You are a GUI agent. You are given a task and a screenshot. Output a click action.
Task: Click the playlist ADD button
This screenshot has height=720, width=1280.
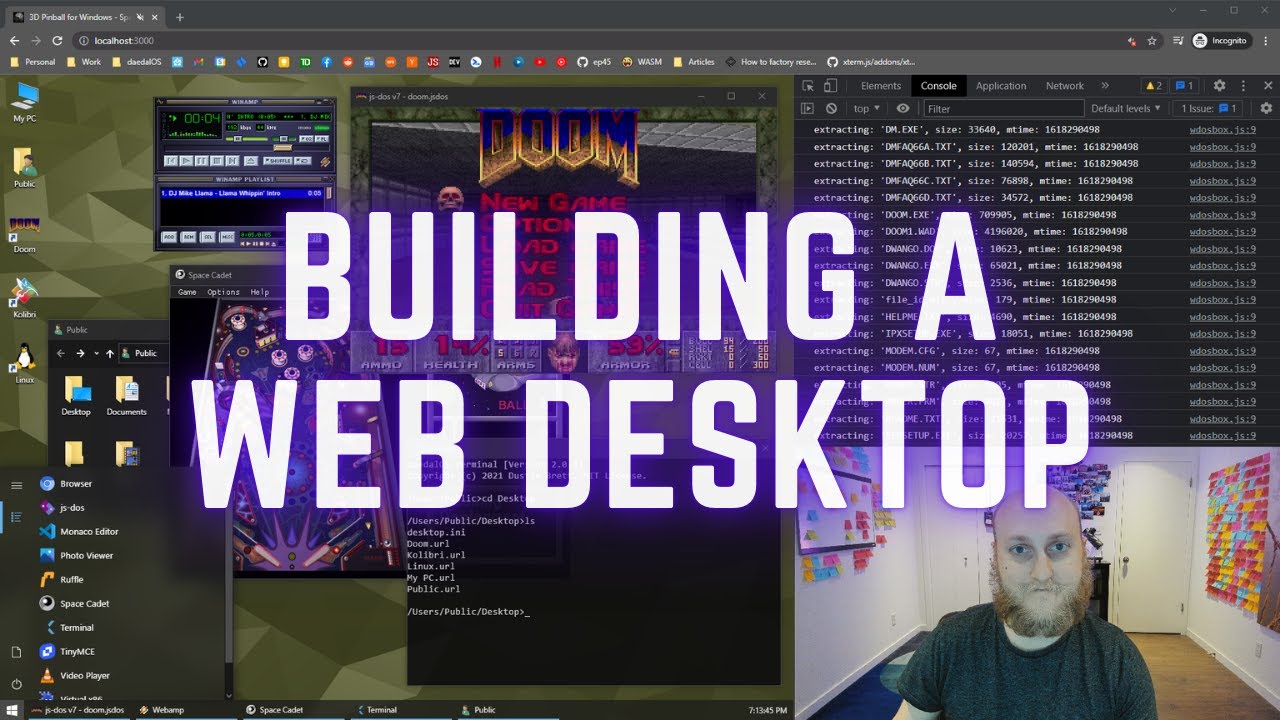click(x=169, y=237)
